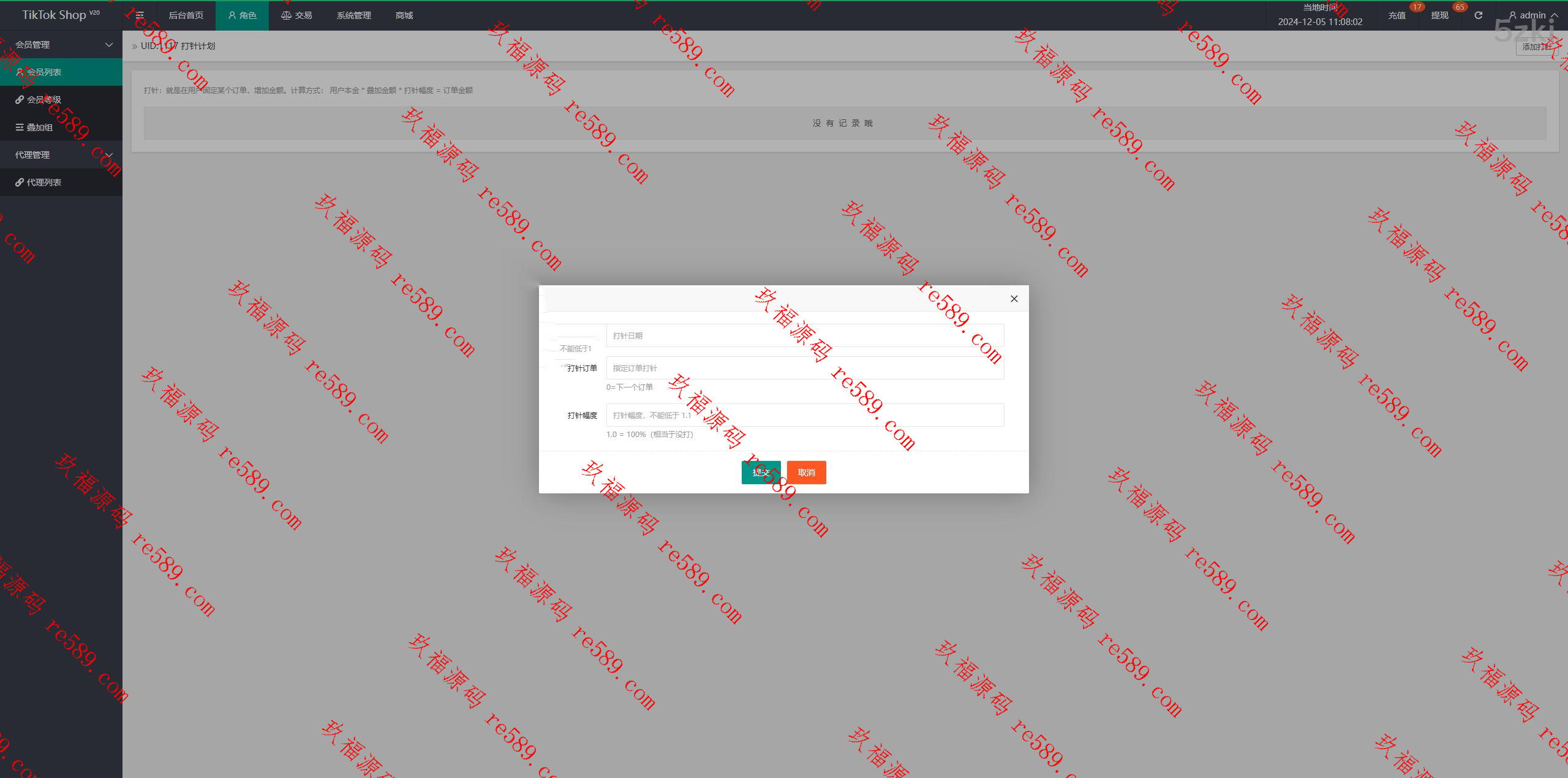Collapse the 代理管理 sidebar section
The image size is (1568, 778).
[109, 155]
